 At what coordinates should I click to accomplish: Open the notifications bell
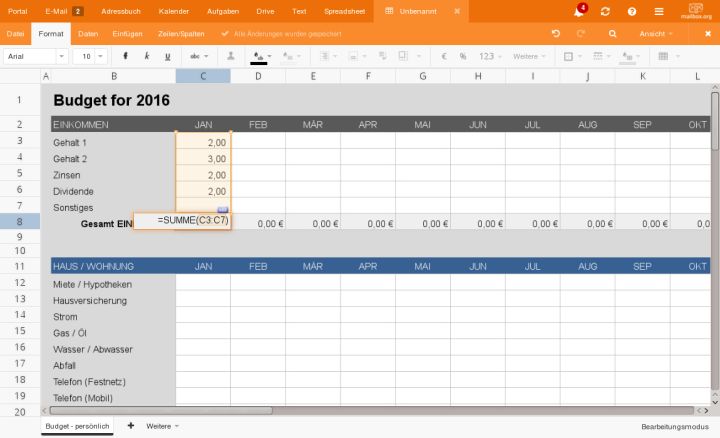click(579, 11)
